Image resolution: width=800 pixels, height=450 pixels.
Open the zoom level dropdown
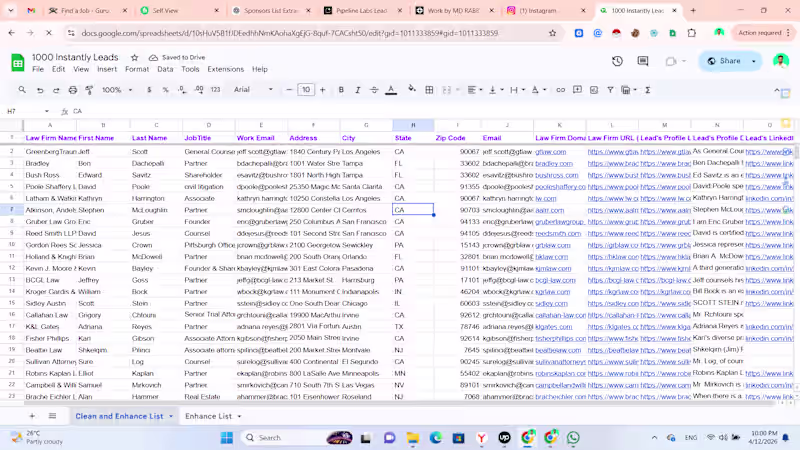(117, 90)
